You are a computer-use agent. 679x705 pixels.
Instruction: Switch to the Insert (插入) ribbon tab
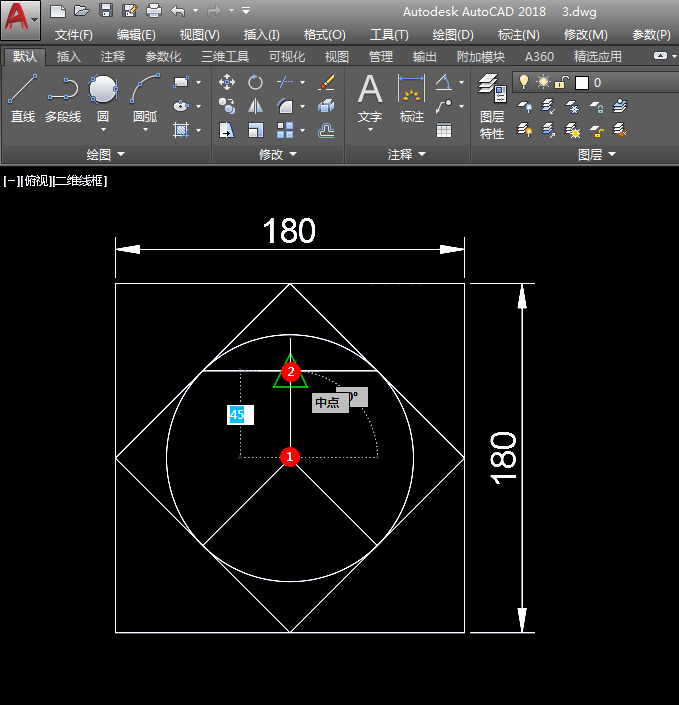tap(68, 57)
